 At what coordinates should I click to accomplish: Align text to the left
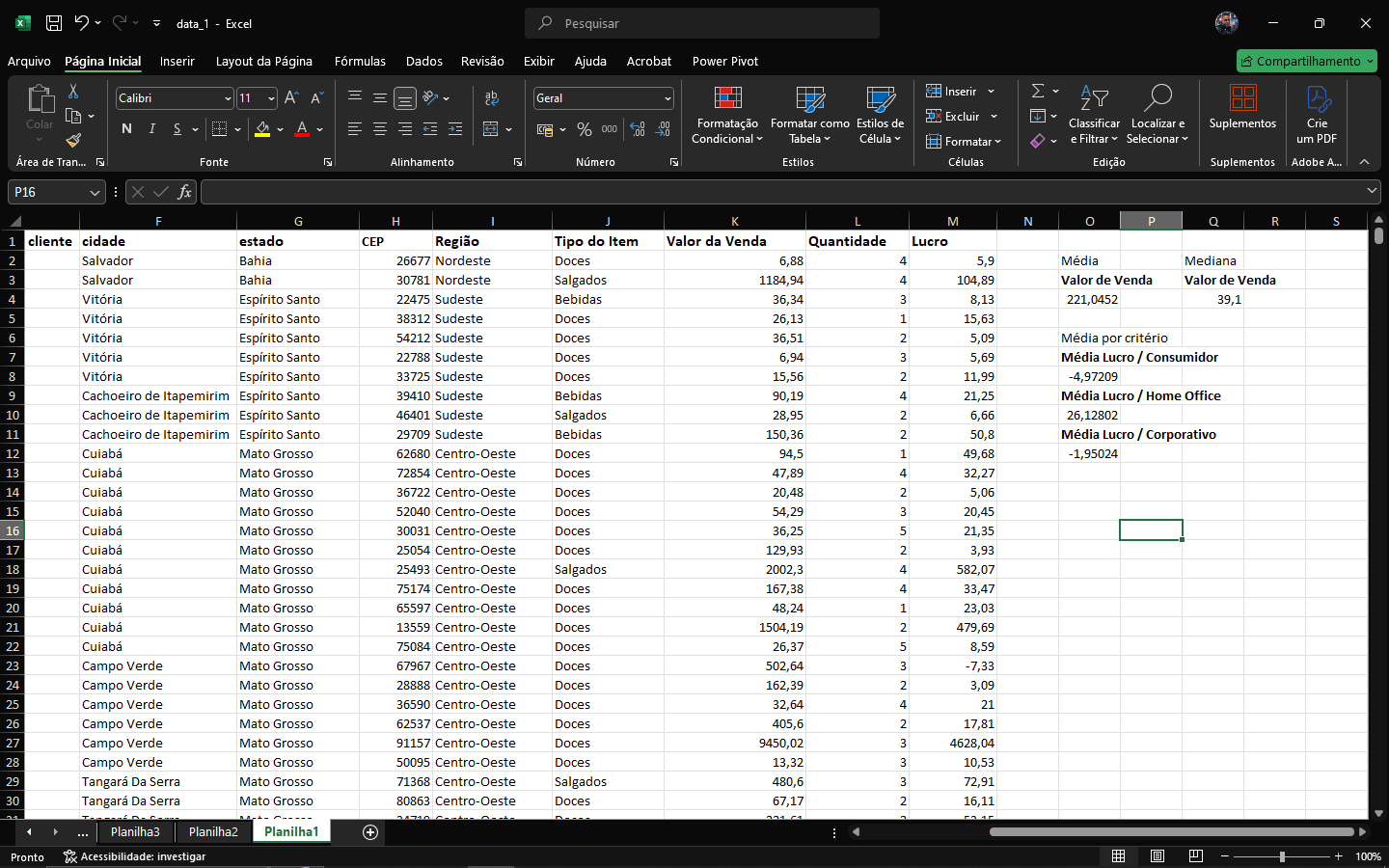pyautogui.click(x=355, y=129)
